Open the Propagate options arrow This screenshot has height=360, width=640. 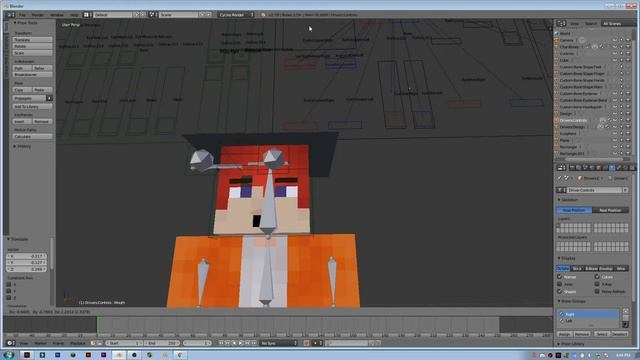point(49,98)
